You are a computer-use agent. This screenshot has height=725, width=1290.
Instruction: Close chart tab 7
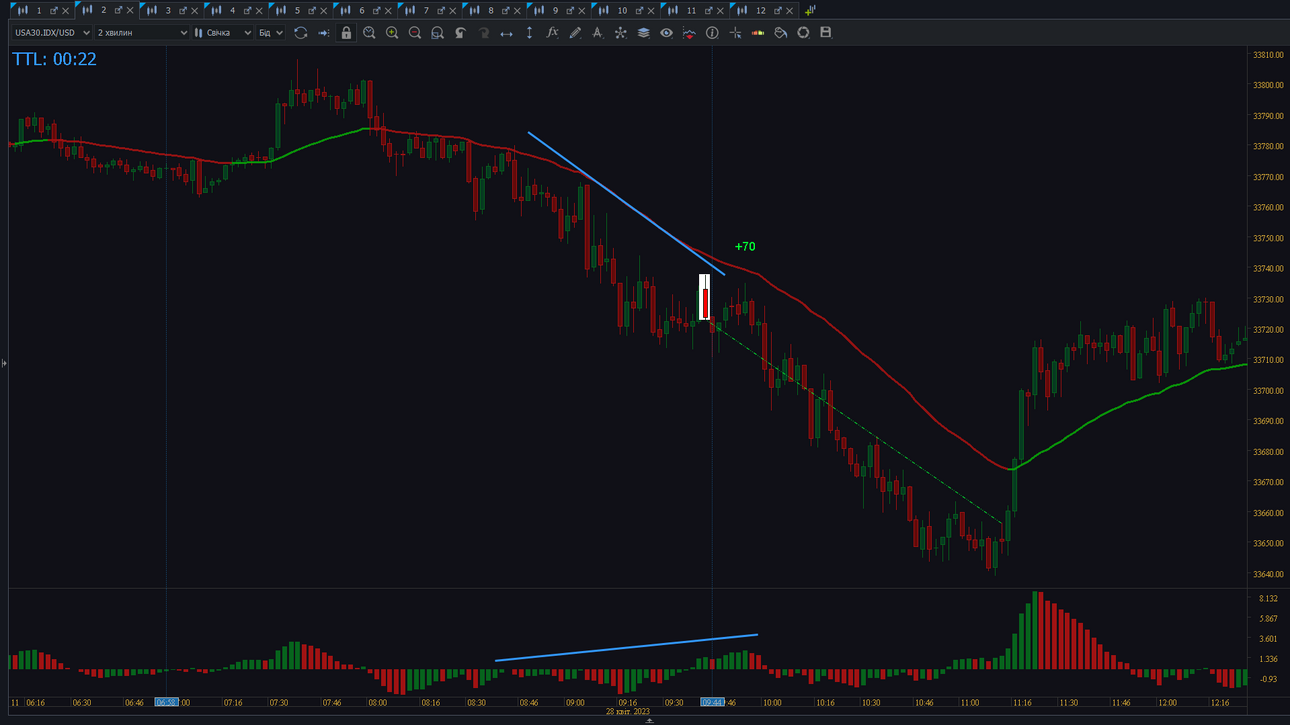453,10
